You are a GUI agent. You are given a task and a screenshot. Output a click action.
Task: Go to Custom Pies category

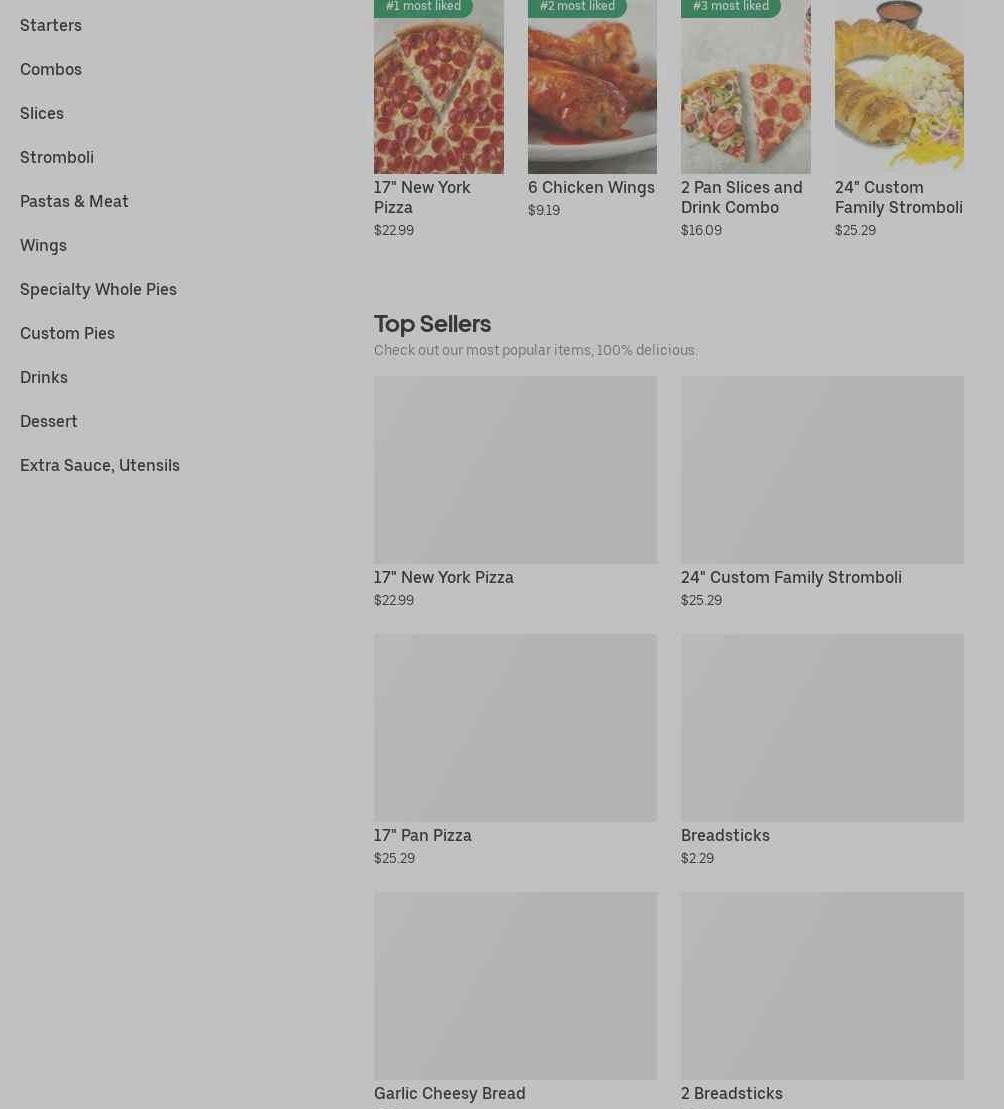pyautogui.click(x=67, y=333)
